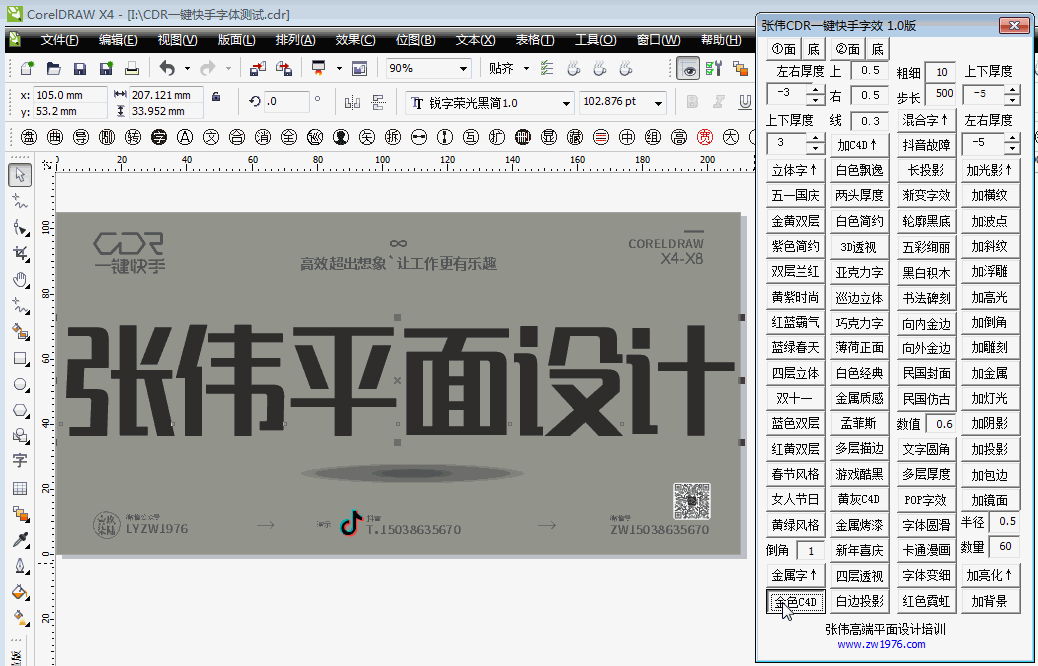Open the 效果(C) menu
This screenshot has width=1038, height=666.
click(x=355, y=40)
